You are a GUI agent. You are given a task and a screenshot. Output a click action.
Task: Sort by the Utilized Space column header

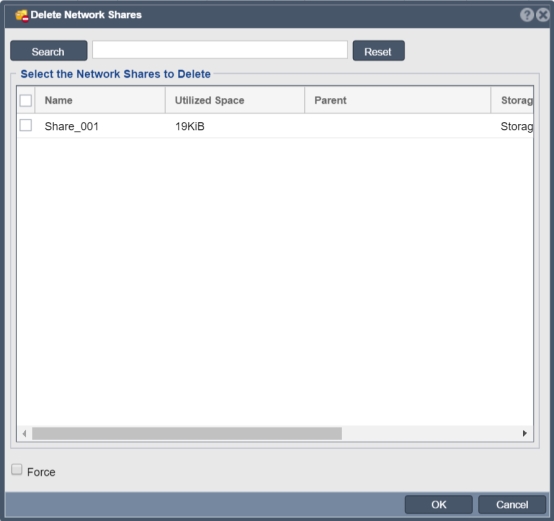[235, 100]
